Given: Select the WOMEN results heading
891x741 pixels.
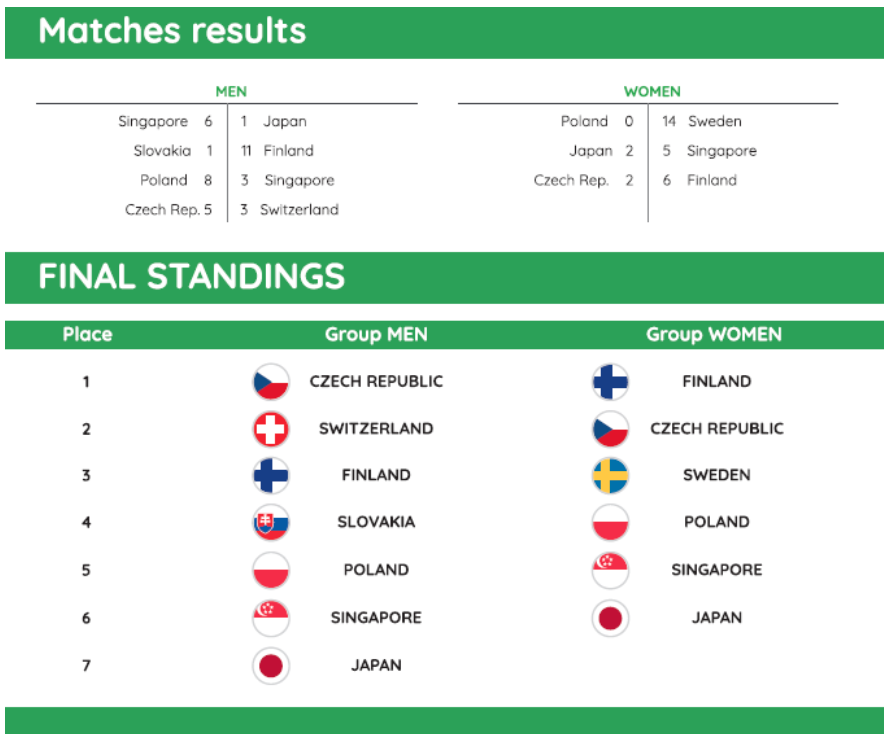Looking at the screenshot, I should click(x=652, y=92).
